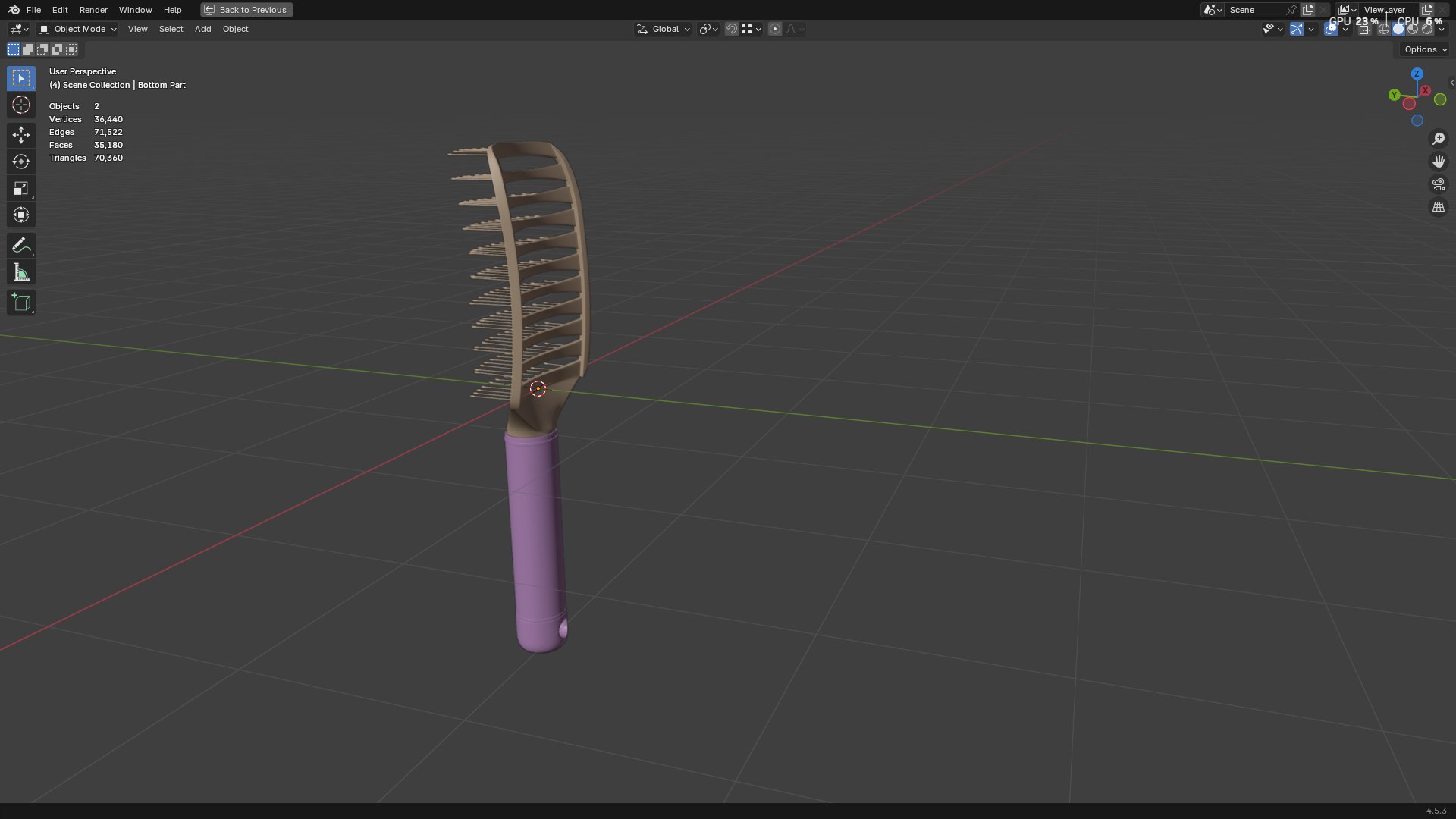Toggle viewport overlays

[1330, 29]
